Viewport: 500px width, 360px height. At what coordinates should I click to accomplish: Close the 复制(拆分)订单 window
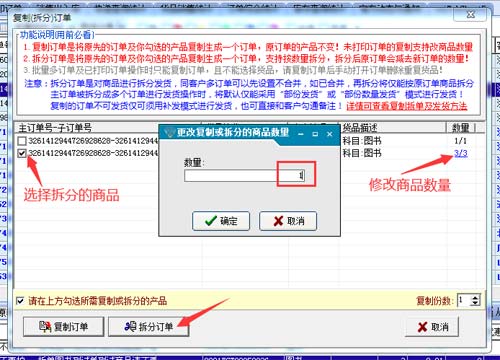point(470,15)
